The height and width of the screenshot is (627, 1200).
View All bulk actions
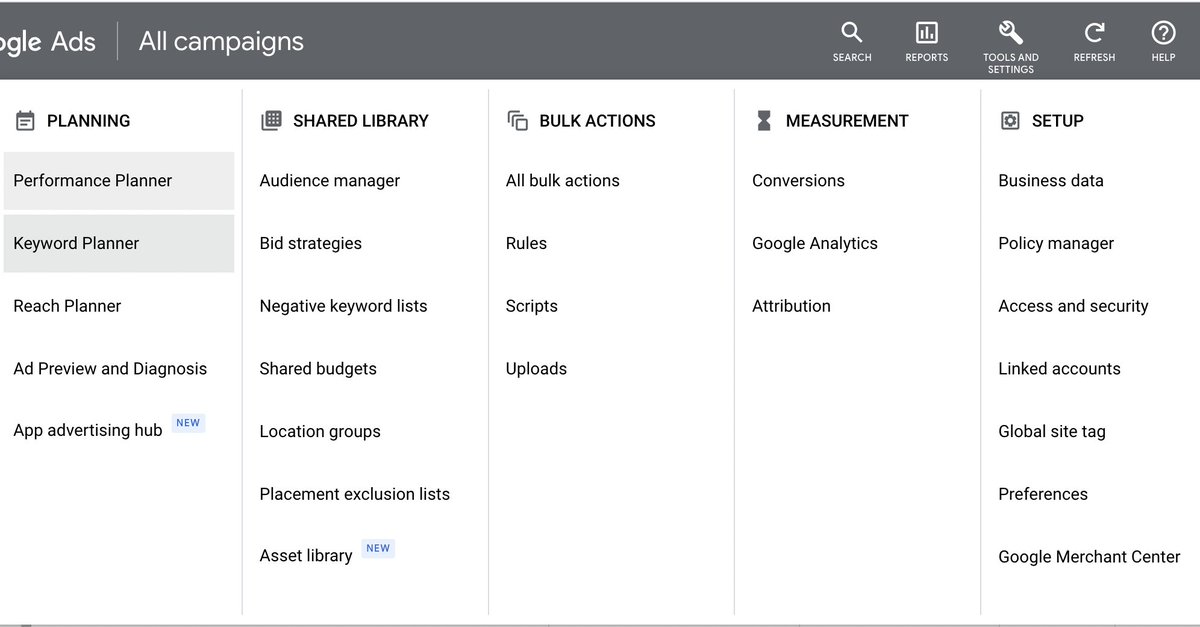click(x=562, y=181)
